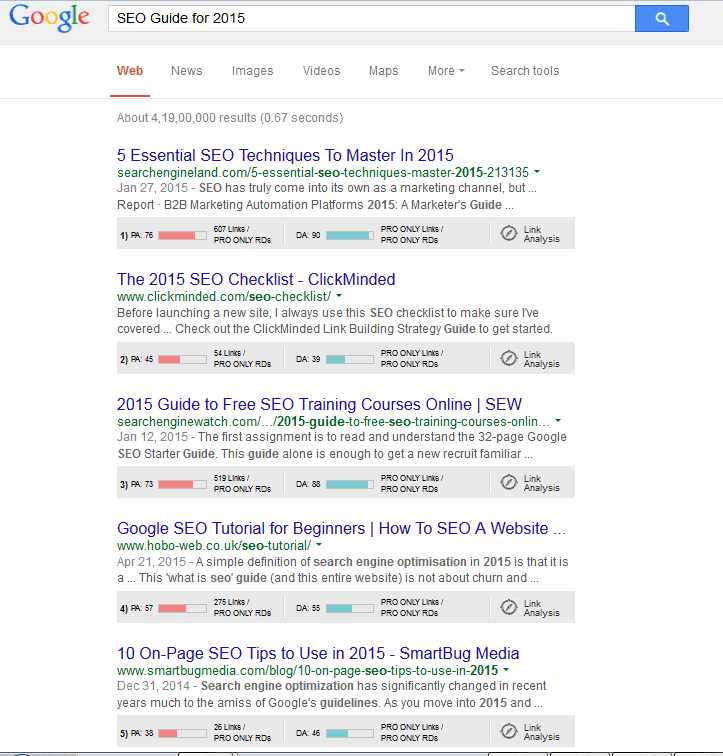Viewport: 723px width, 756px height.
Task: Click 'Jan 27, 2015' snippet date text
Action: [x=152, y=188]
